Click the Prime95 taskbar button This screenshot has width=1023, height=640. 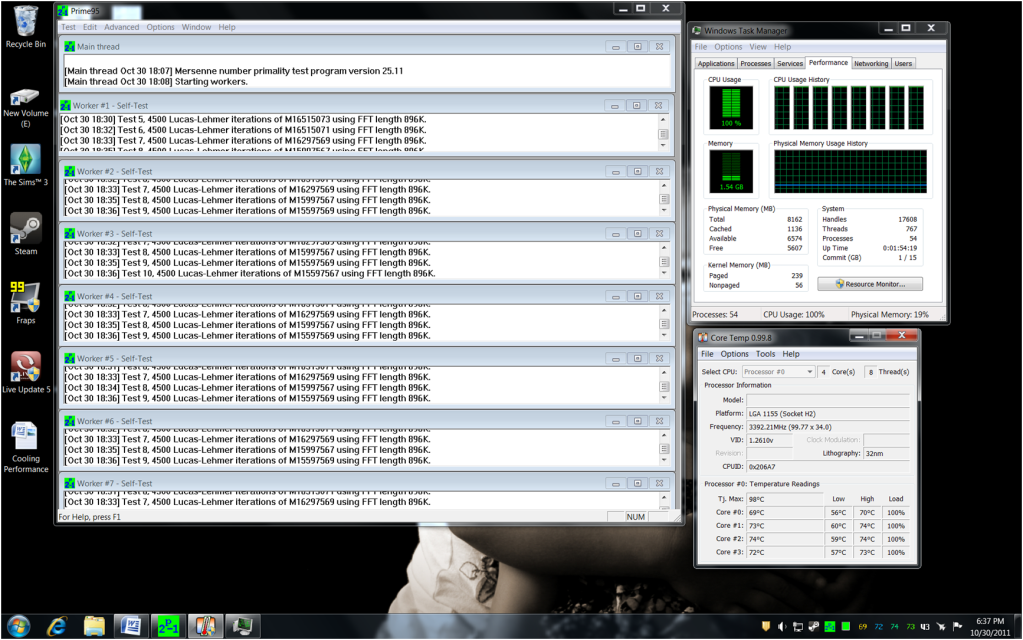pos(168,626)
